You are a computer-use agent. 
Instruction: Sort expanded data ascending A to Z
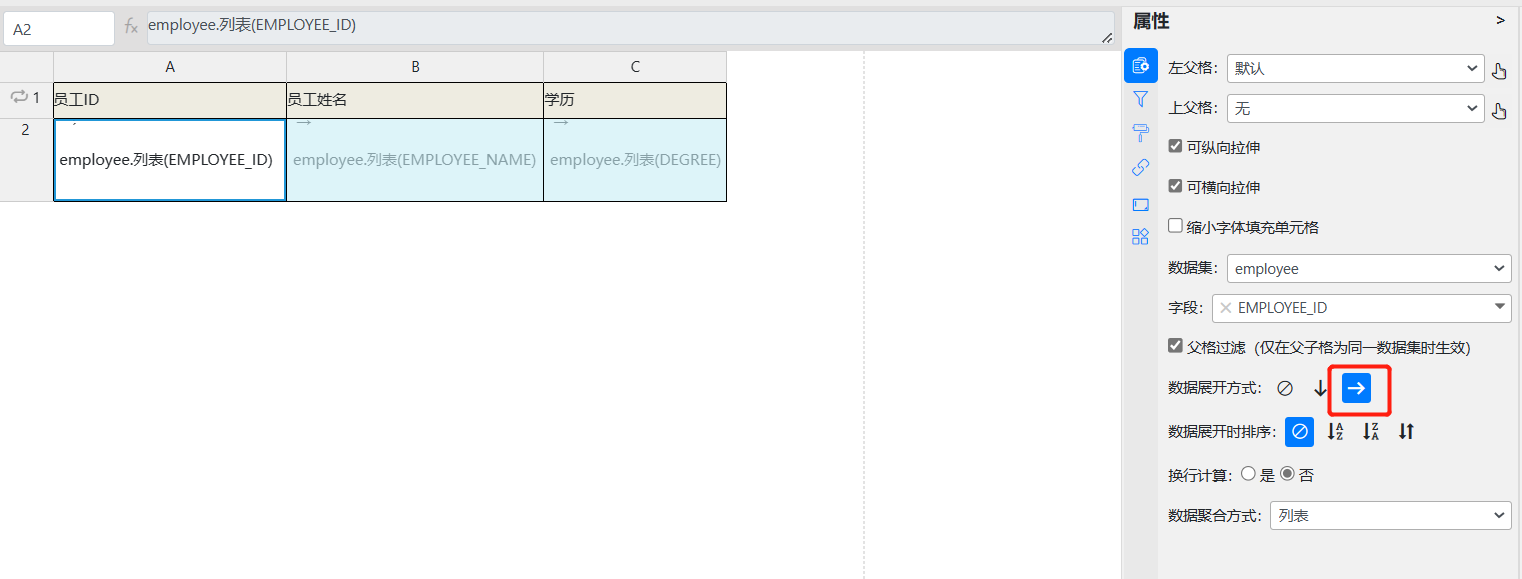[x=1335, y=431]
